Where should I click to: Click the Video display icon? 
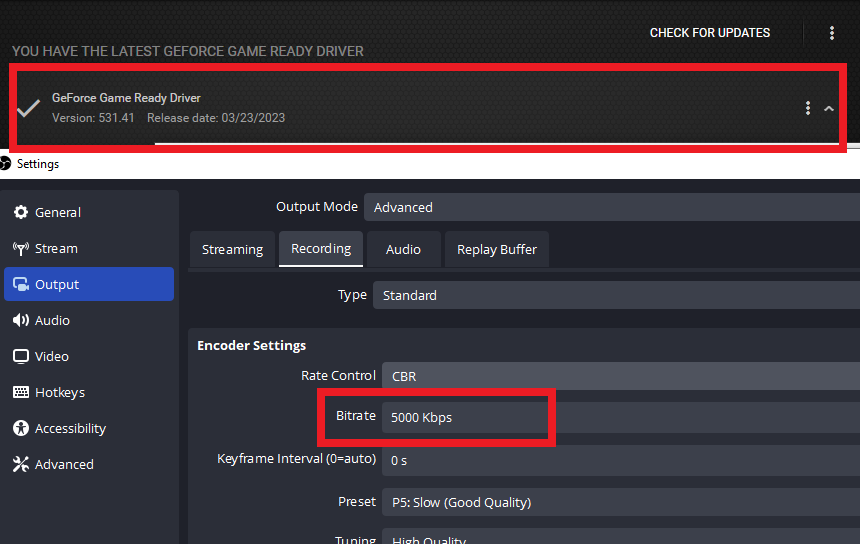[21, 357]
